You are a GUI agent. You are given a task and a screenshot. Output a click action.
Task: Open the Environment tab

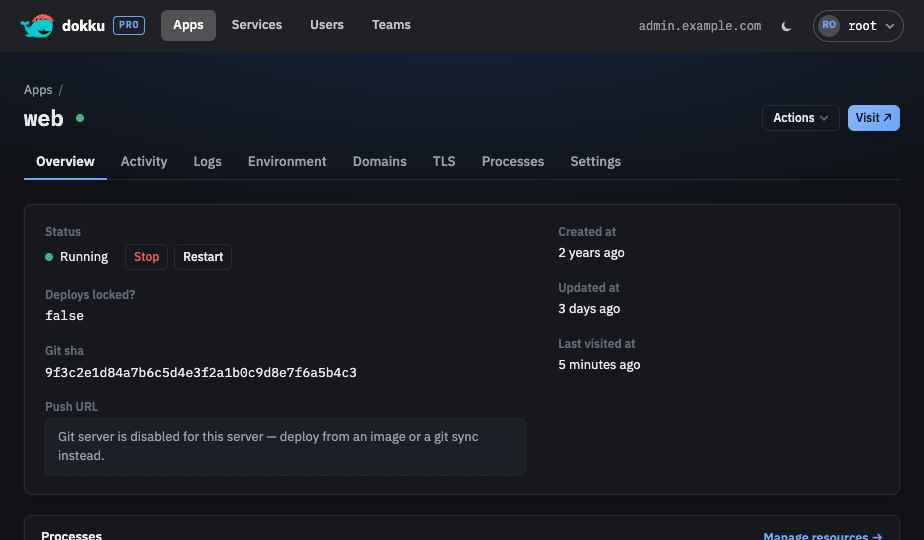click(287, 162)
